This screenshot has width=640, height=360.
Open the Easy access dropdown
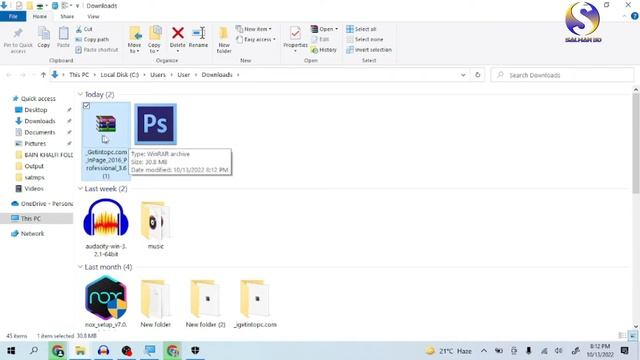256,40
